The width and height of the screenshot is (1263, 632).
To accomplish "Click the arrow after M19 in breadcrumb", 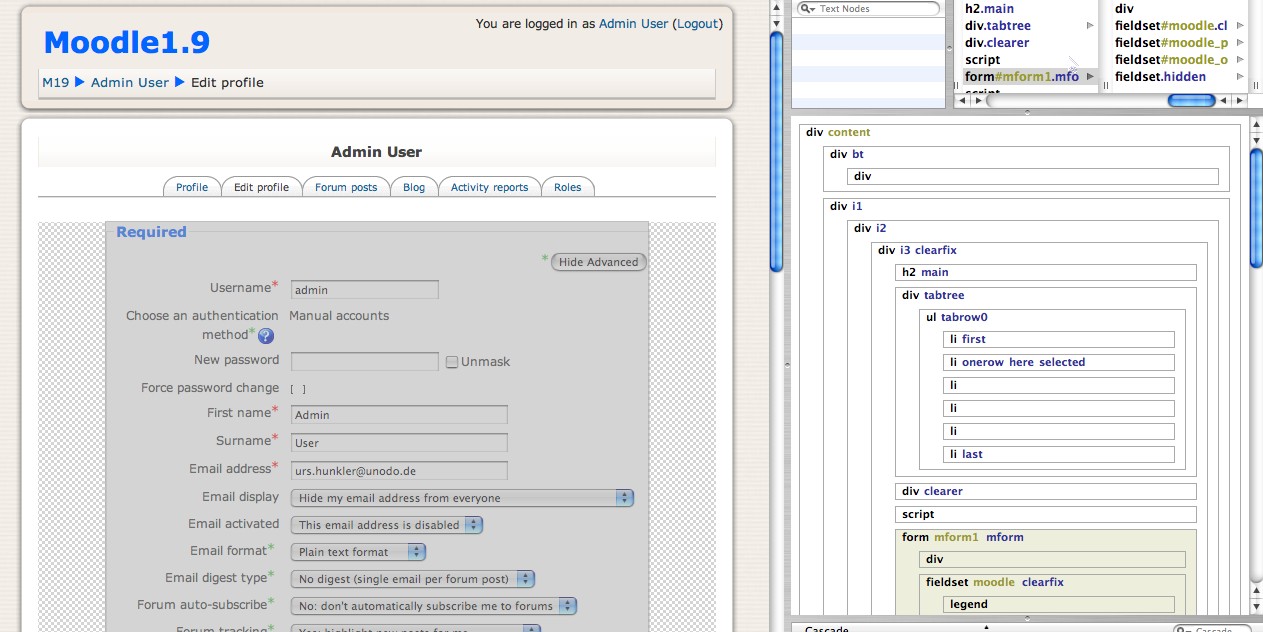I will pyautogui.click(x=80, y=82).
